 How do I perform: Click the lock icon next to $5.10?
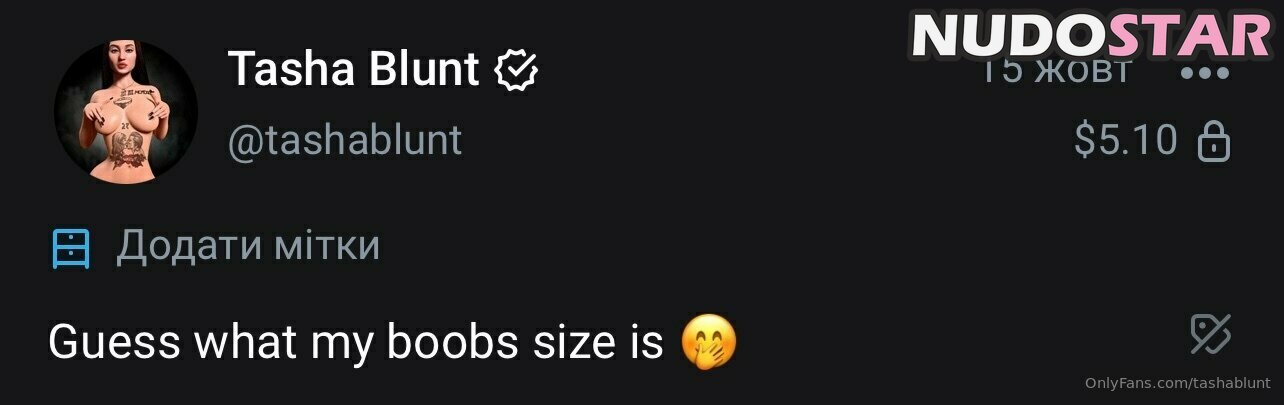click(1213, 141)
